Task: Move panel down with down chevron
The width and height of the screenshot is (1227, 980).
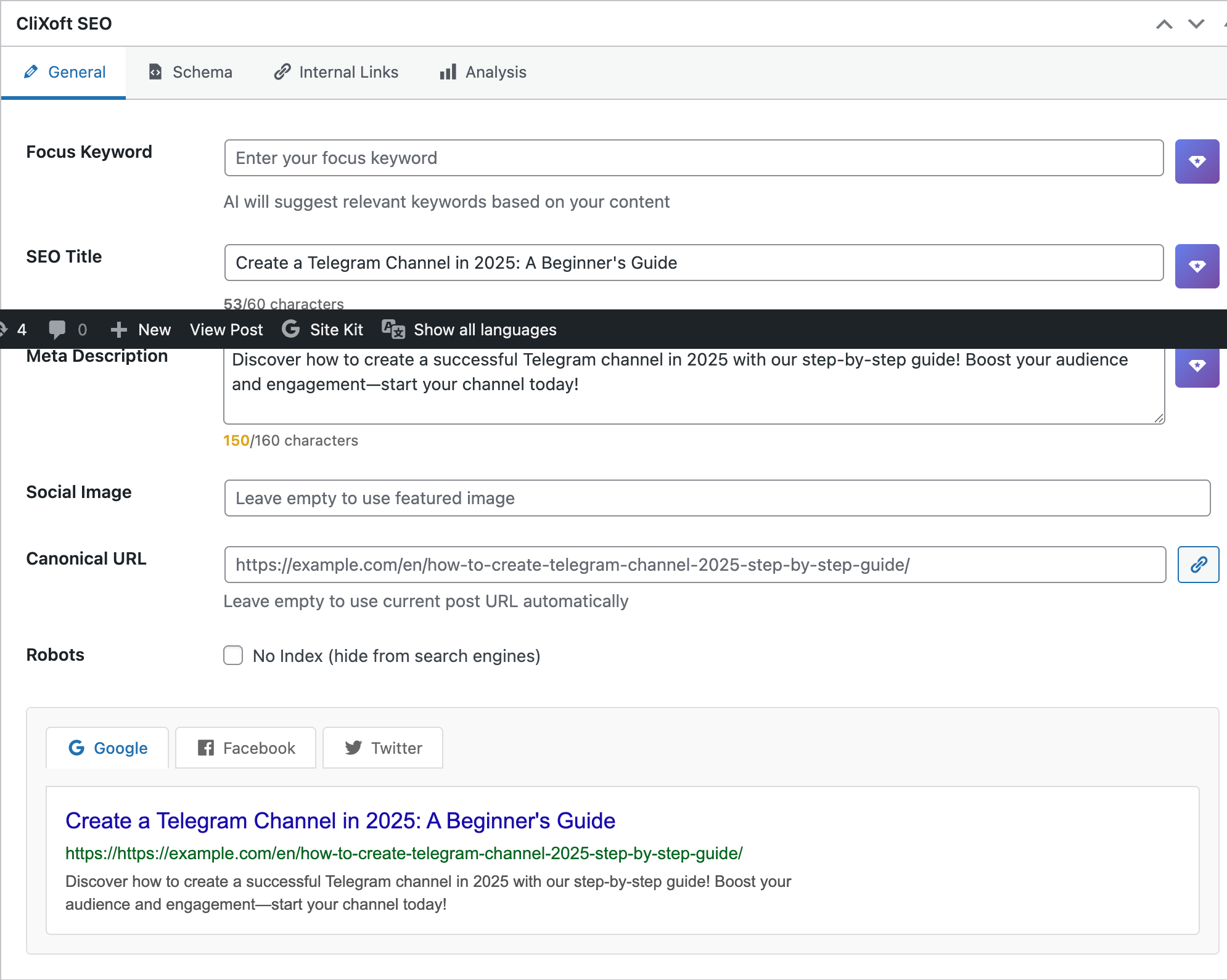Action: tap(1196, 24)
